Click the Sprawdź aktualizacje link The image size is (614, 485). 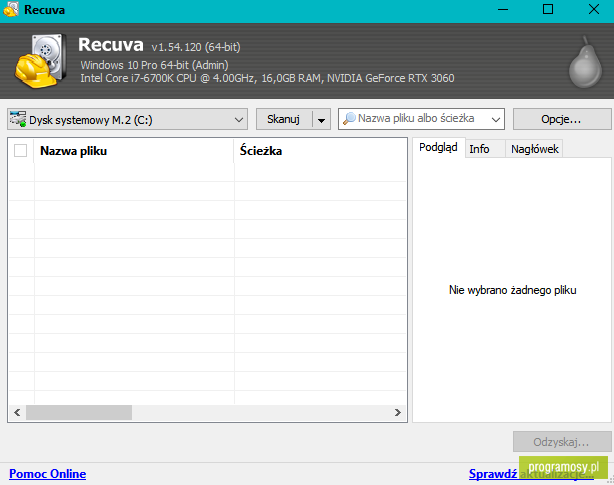tap(531, 474)
